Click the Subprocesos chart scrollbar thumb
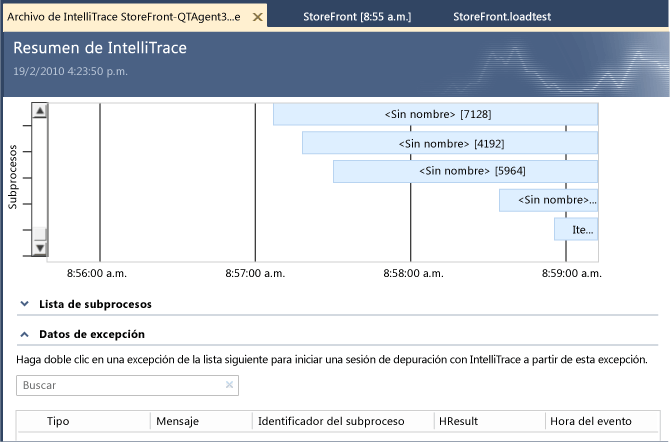Viewport: 670px width, 442px height. coord(40,234)
